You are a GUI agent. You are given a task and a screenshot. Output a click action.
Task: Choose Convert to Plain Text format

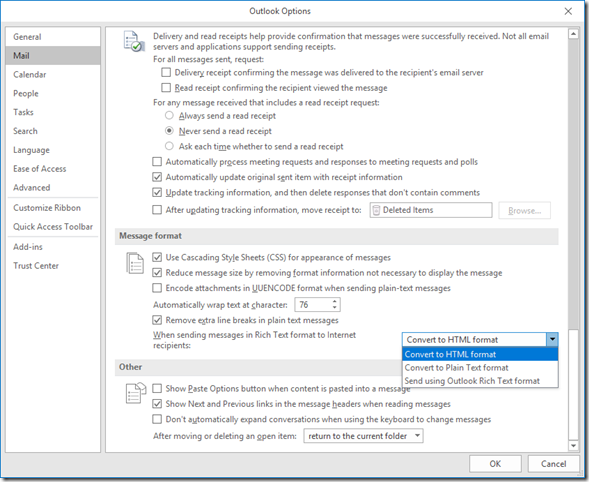(x=480, y=367)
